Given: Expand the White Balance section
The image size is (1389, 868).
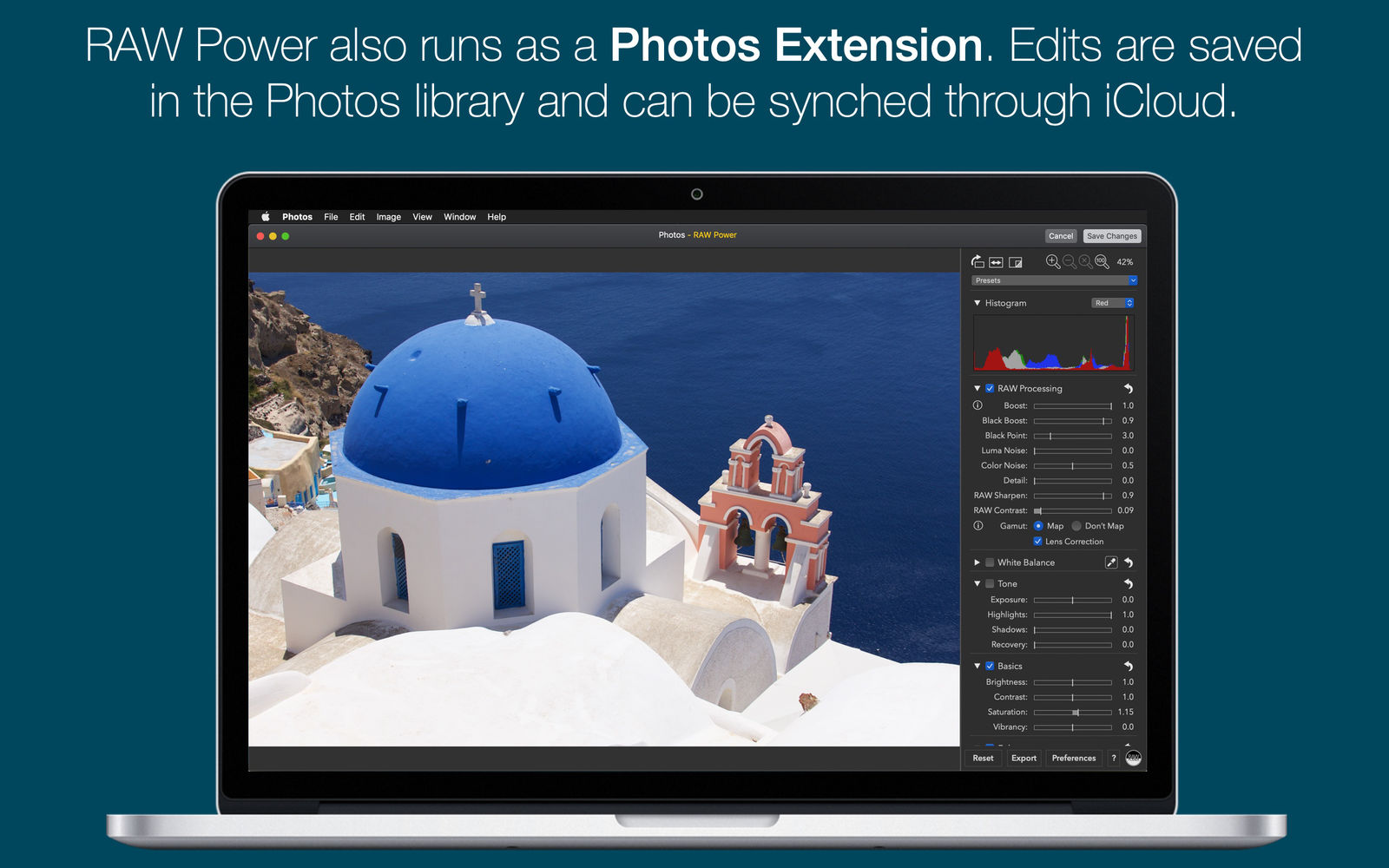Looking at the screenshot, I should (x=978, y=562).
